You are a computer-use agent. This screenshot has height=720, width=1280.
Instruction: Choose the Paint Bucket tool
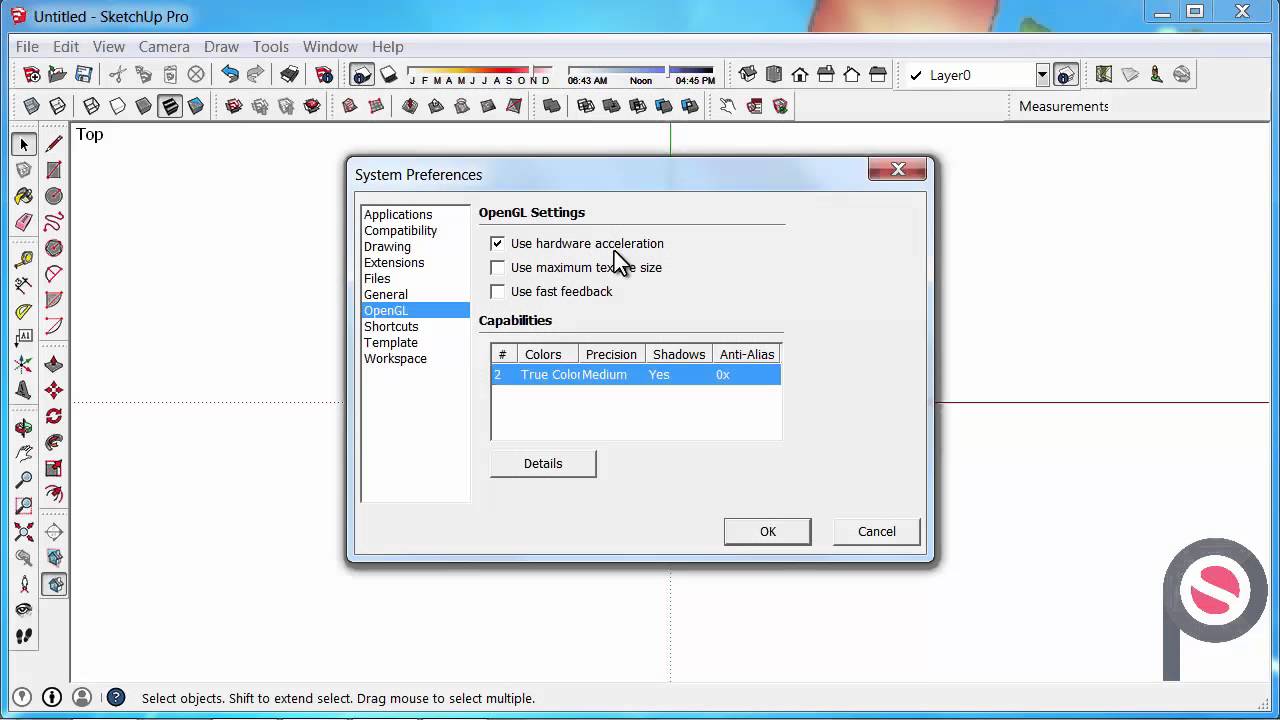[24, 196]
